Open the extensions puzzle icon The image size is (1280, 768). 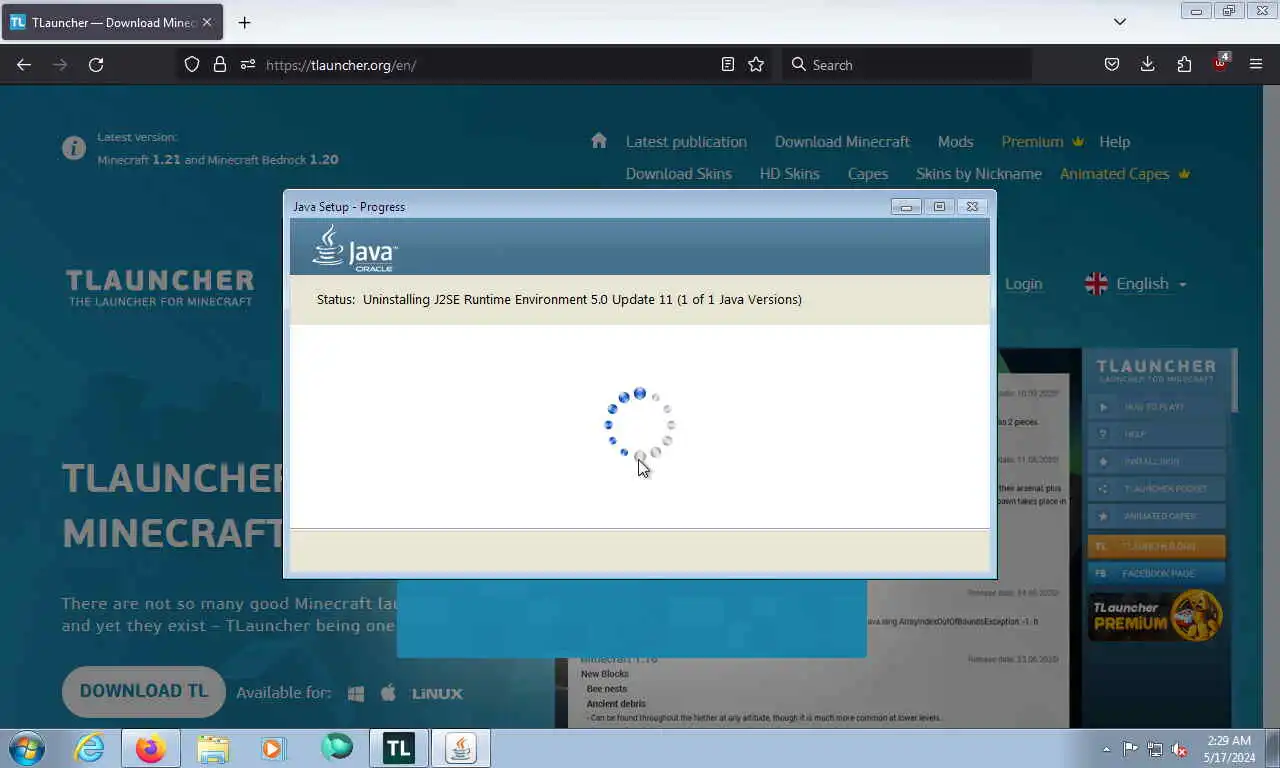click(x=1184, y=64)
